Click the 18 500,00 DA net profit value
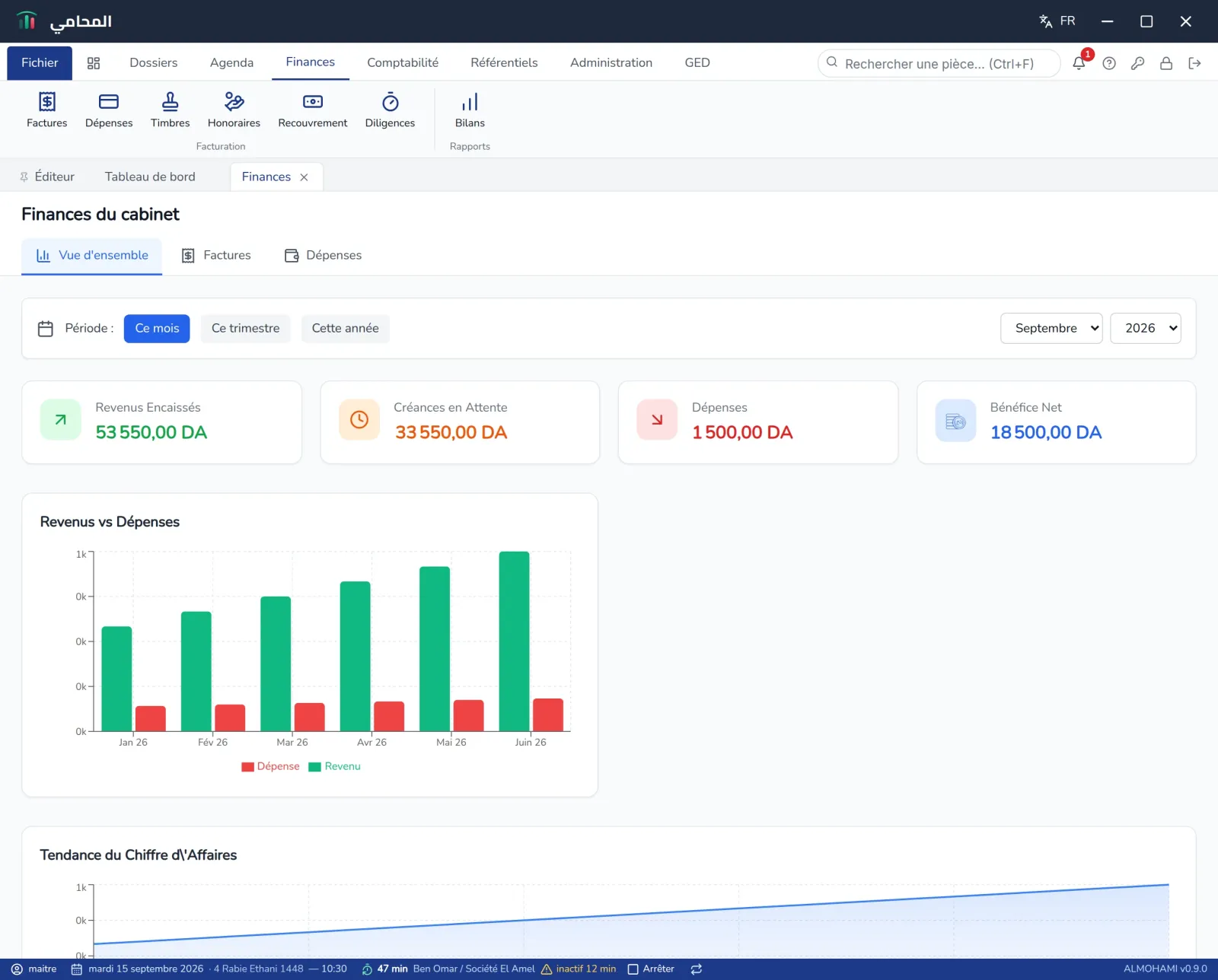 1046,433
